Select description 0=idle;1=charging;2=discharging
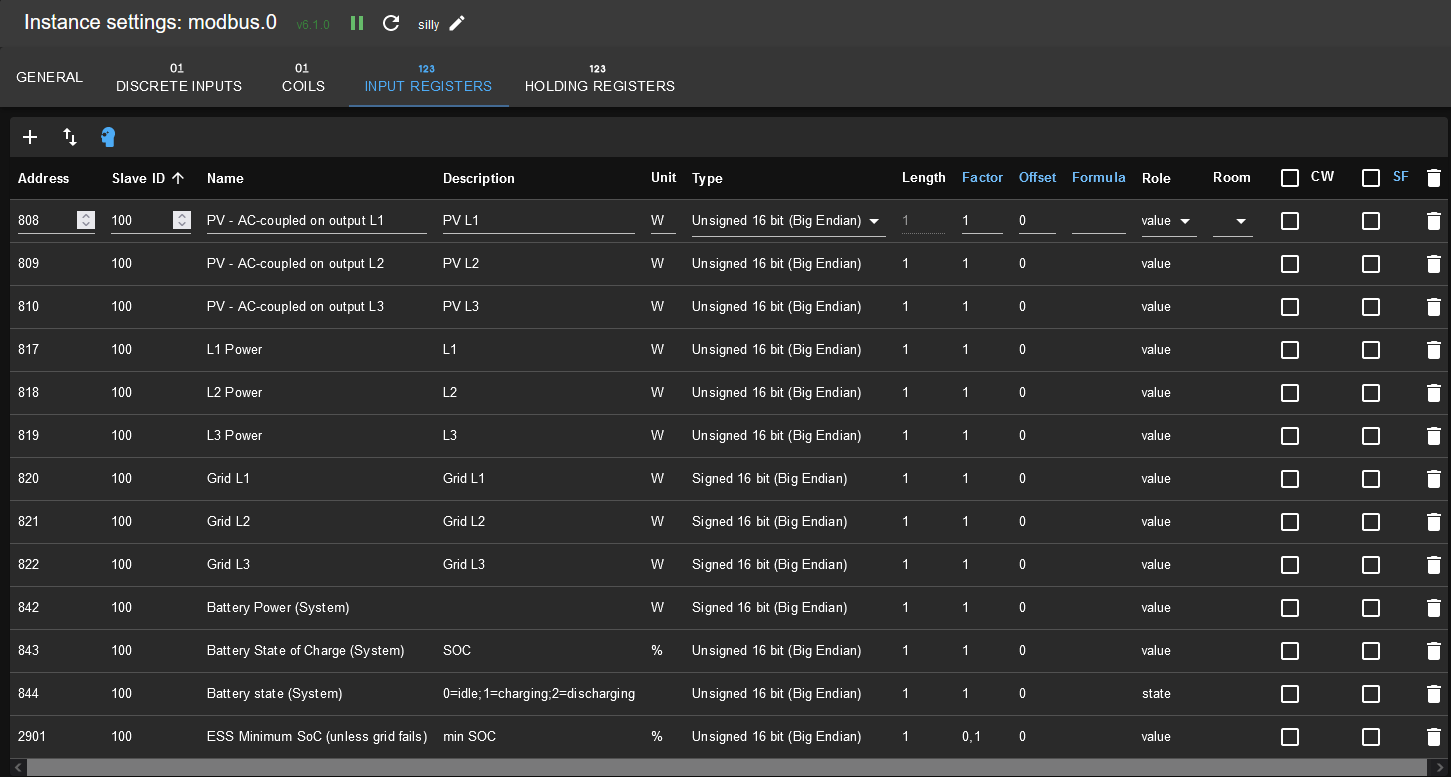Screen dimensions: 1451x777 [x=539, y=694]
